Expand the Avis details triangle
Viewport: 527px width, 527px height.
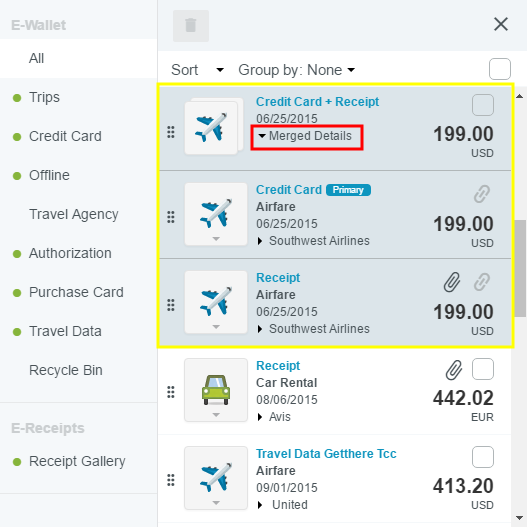[260, 417]
